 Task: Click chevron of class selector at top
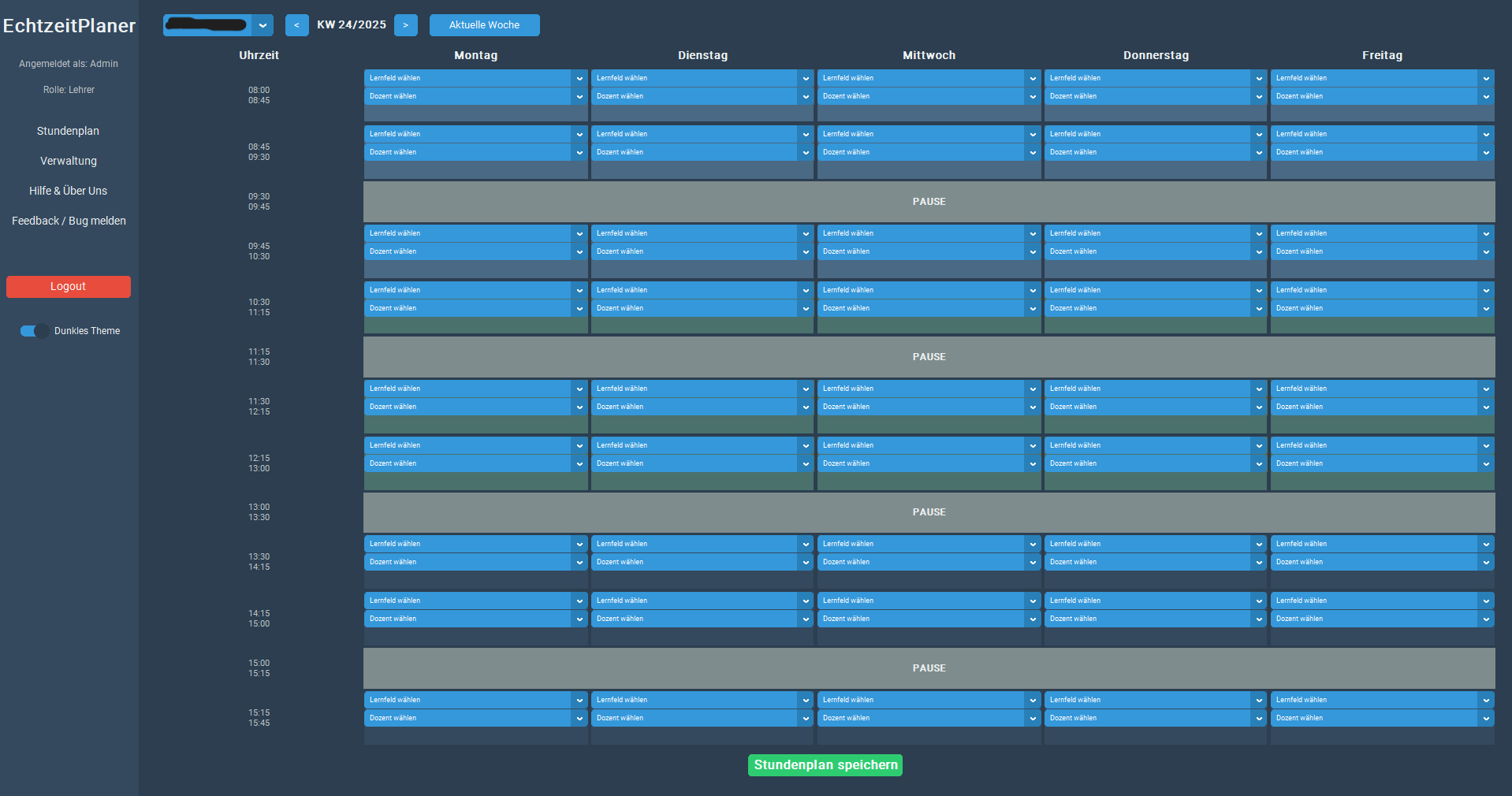263,25
